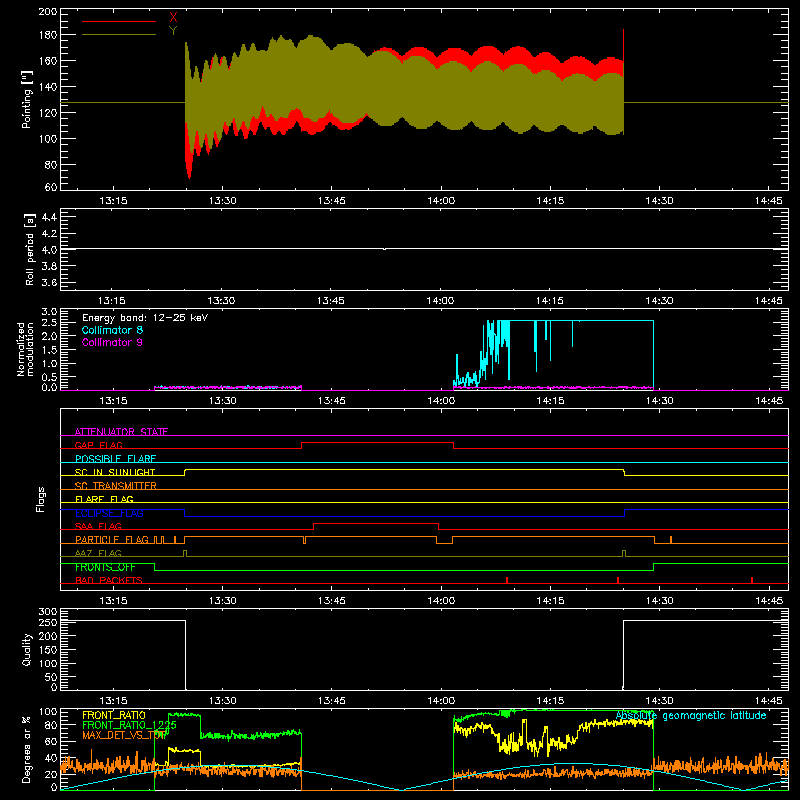The width and height of the screenshot is (800, 800).
Task: Click '13:30' time label under roll period plot
Action: pyautogui.click(x=221, y=301)
